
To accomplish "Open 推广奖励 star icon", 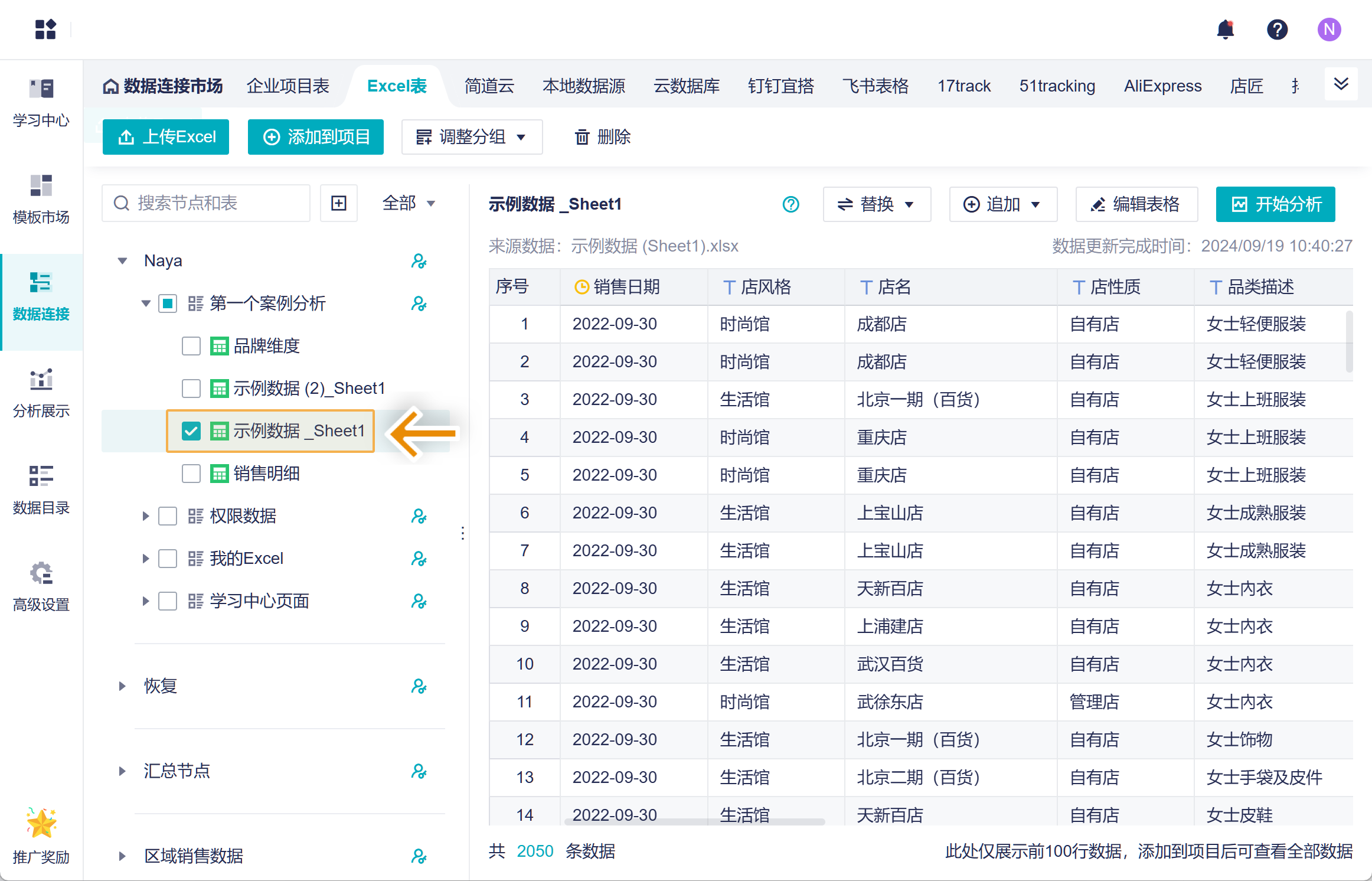I will [41, 823].
